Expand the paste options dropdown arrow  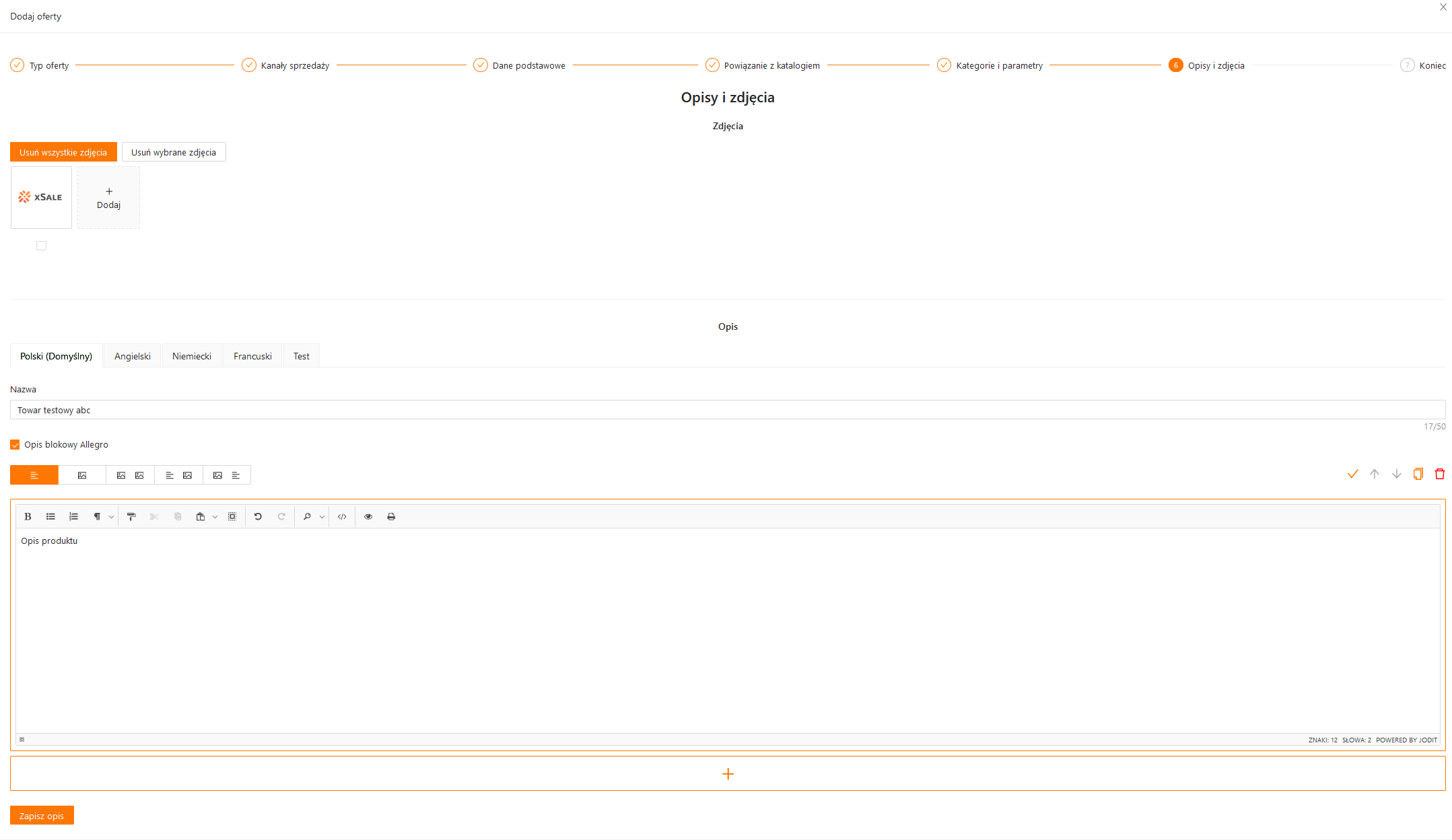click(215, 517)
